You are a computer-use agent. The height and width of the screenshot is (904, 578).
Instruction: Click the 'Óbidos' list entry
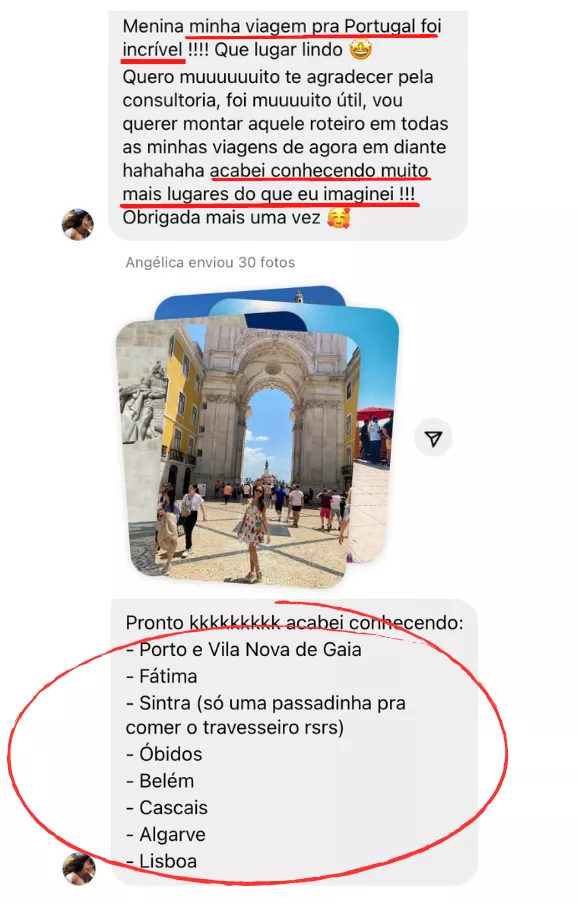click(x=164, y=754)
